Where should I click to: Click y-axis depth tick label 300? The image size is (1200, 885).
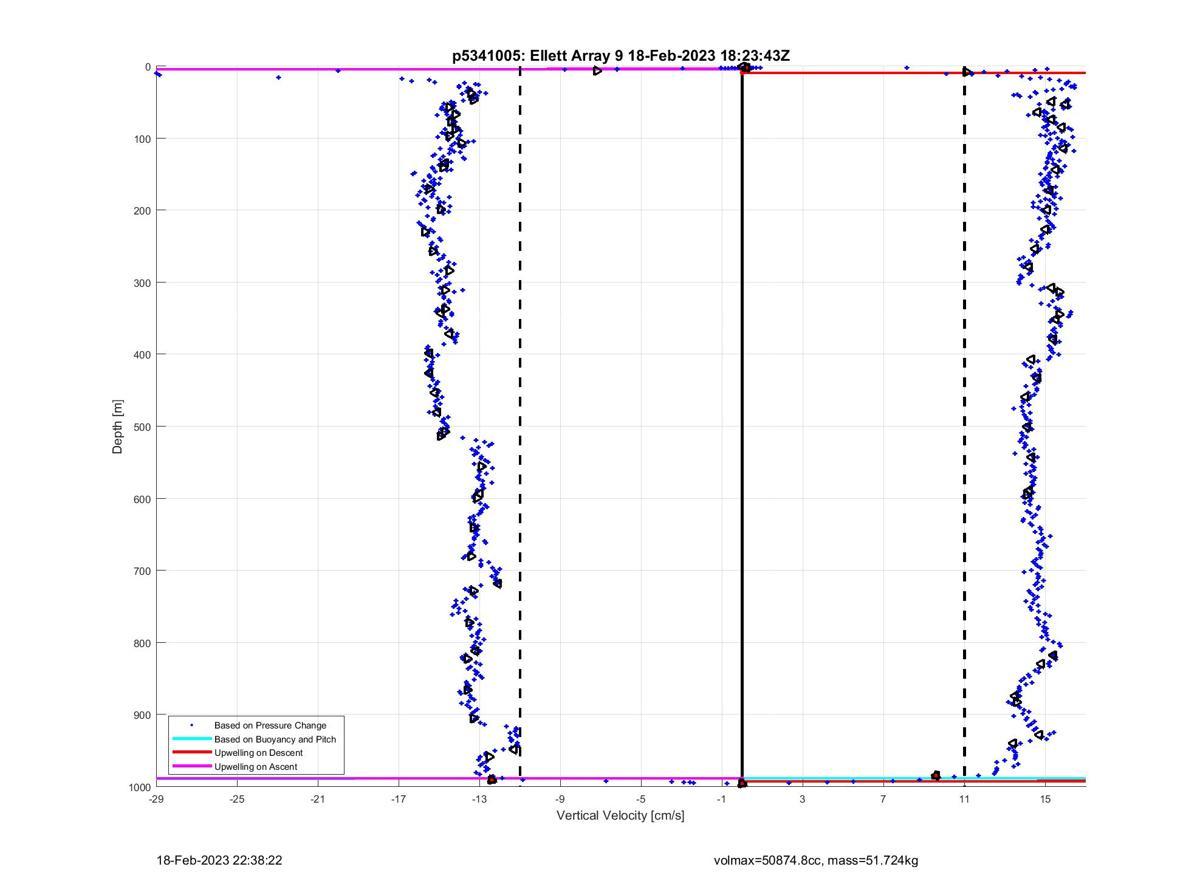click(142, 283)
